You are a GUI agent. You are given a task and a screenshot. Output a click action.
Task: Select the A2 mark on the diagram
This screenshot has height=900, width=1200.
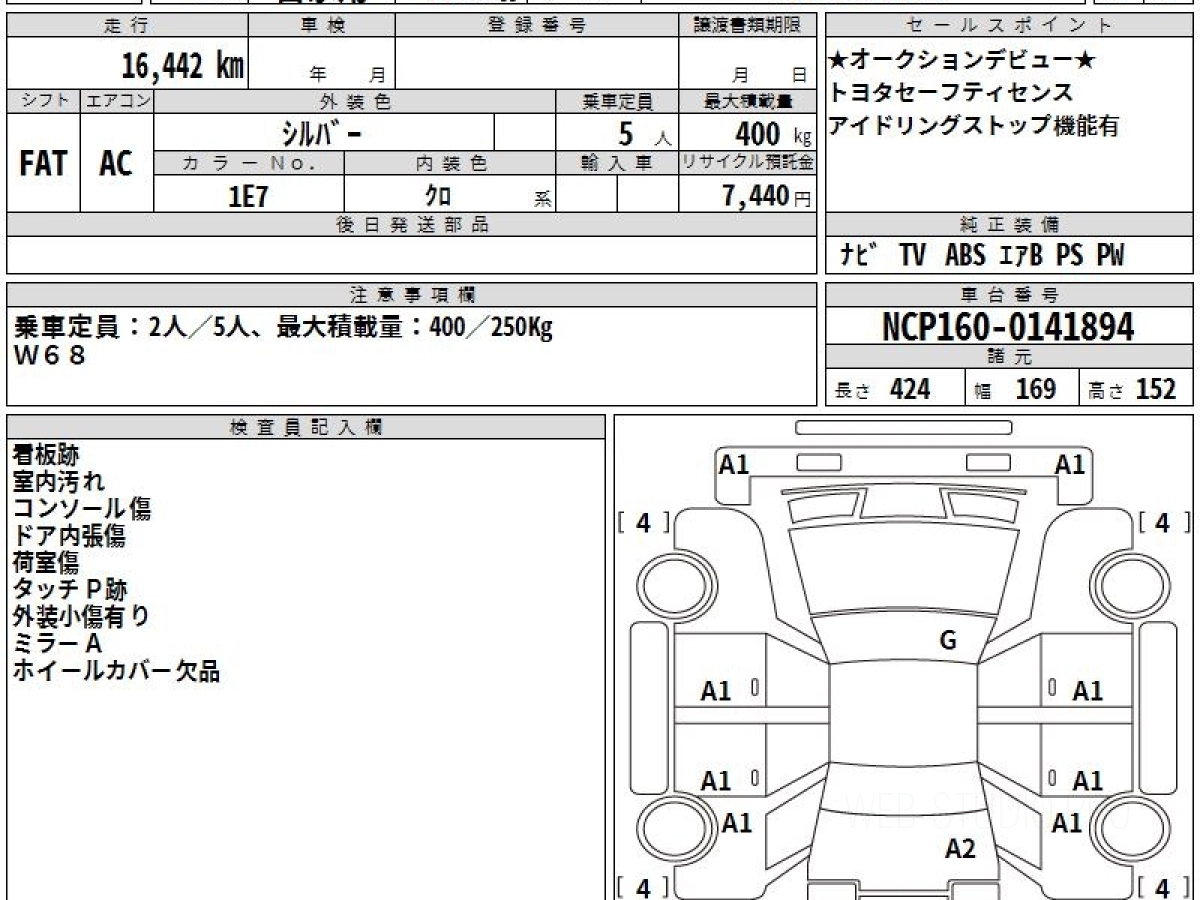coord(960,849)
